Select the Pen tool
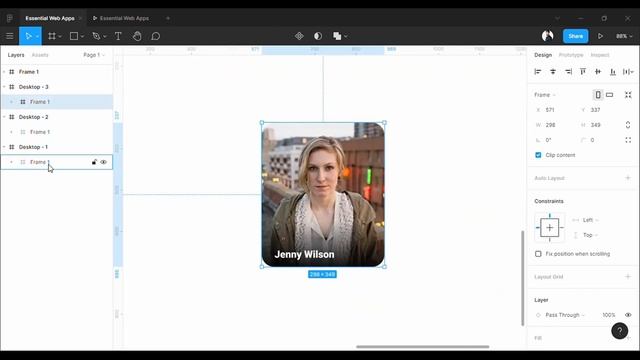 click(x=96, y=36)
